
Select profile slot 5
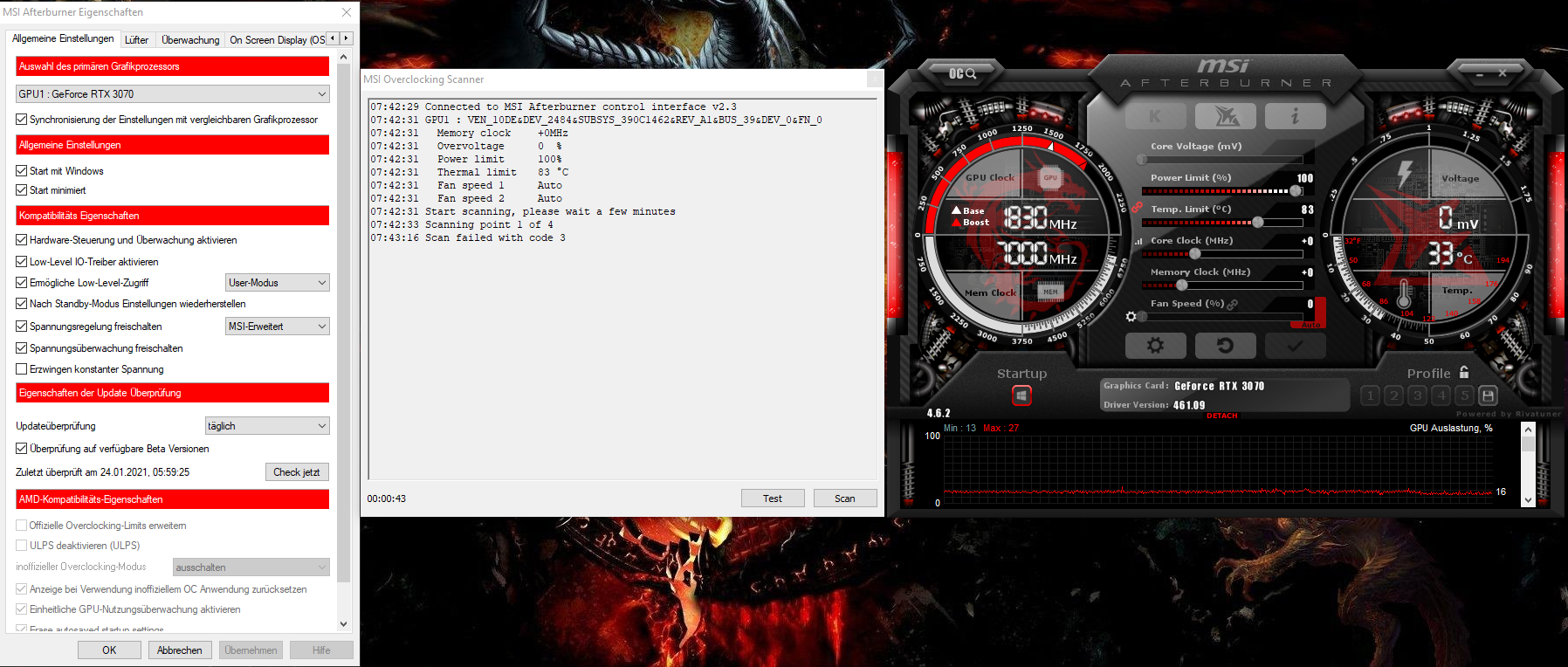coord(1464,395)
